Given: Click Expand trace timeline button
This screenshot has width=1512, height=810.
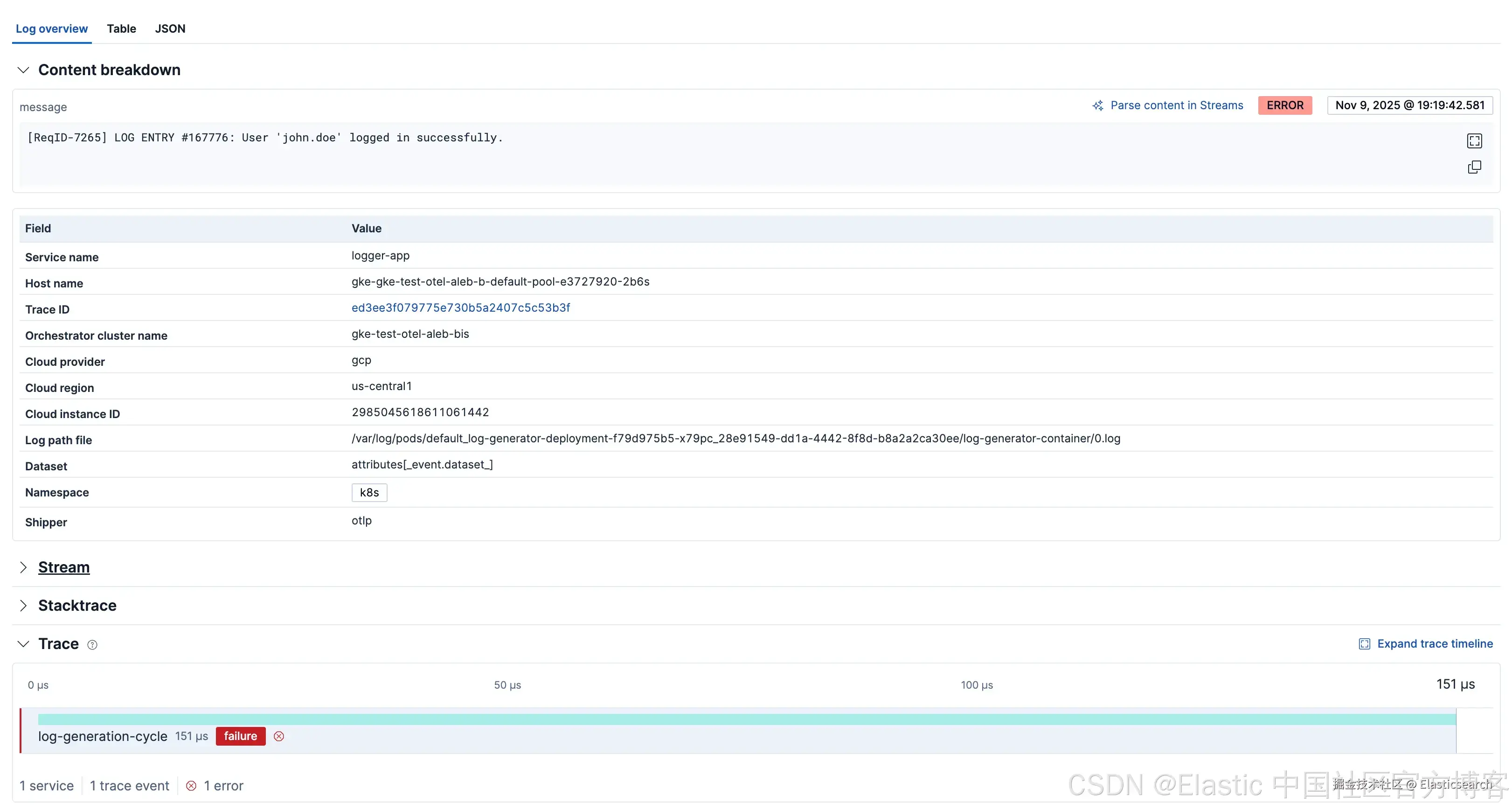Looking at the screenshot, I should pos(1435,644).
